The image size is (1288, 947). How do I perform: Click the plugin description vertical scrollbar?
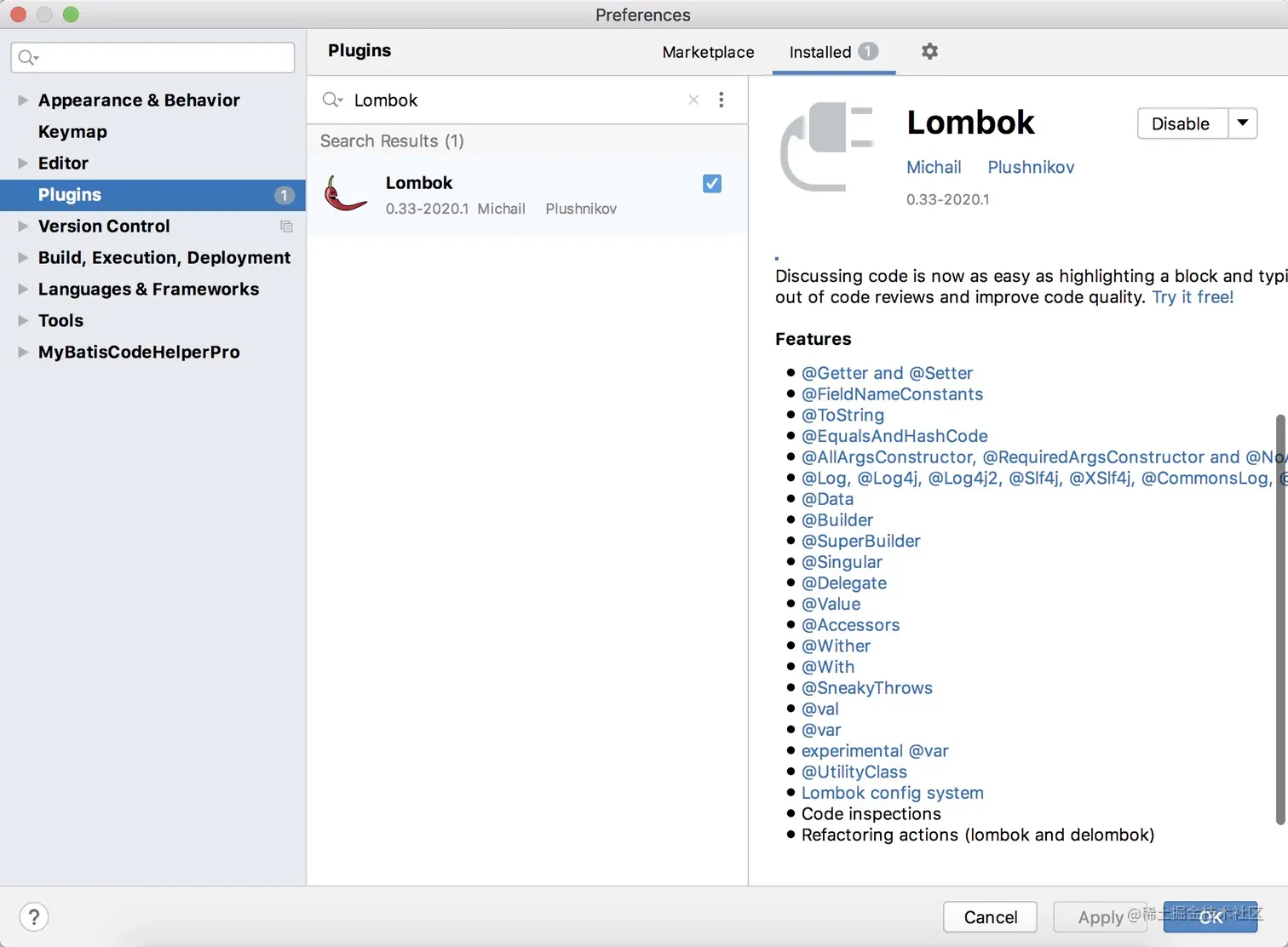pos(1279,620)
